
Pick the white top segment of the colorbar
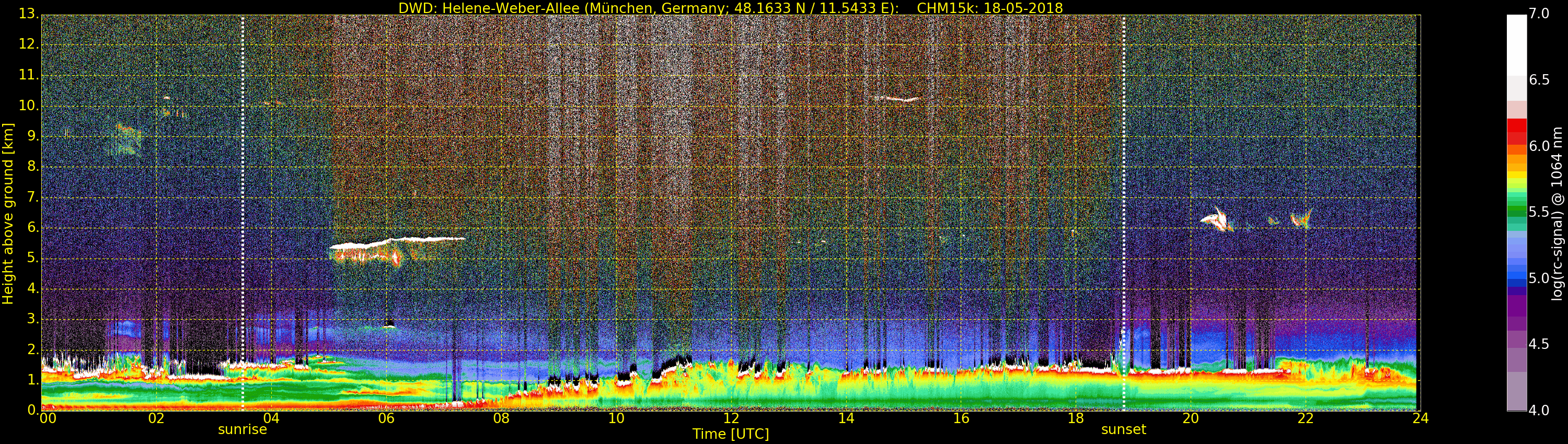click(1516, 43)
